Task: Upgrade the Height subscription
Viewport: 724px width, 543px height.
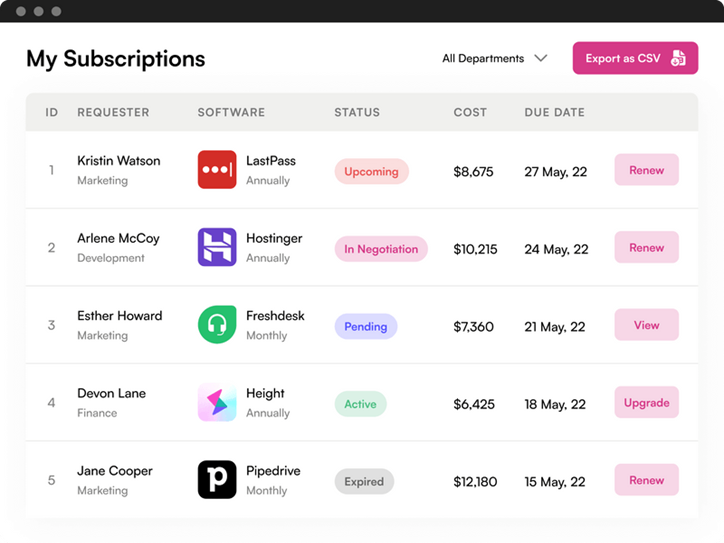Action: 646,403
